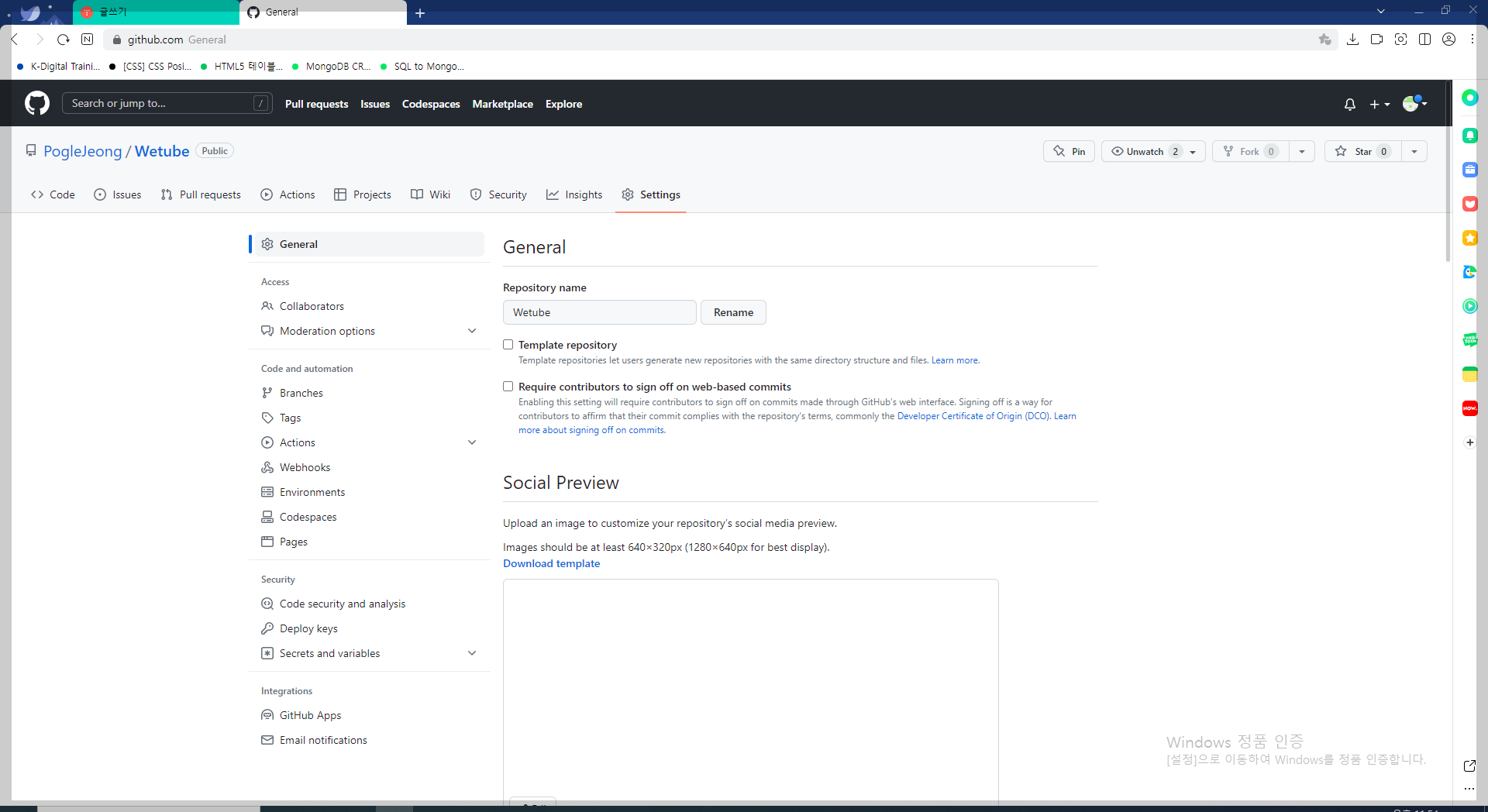Open Learn more about template repositories

955,360
